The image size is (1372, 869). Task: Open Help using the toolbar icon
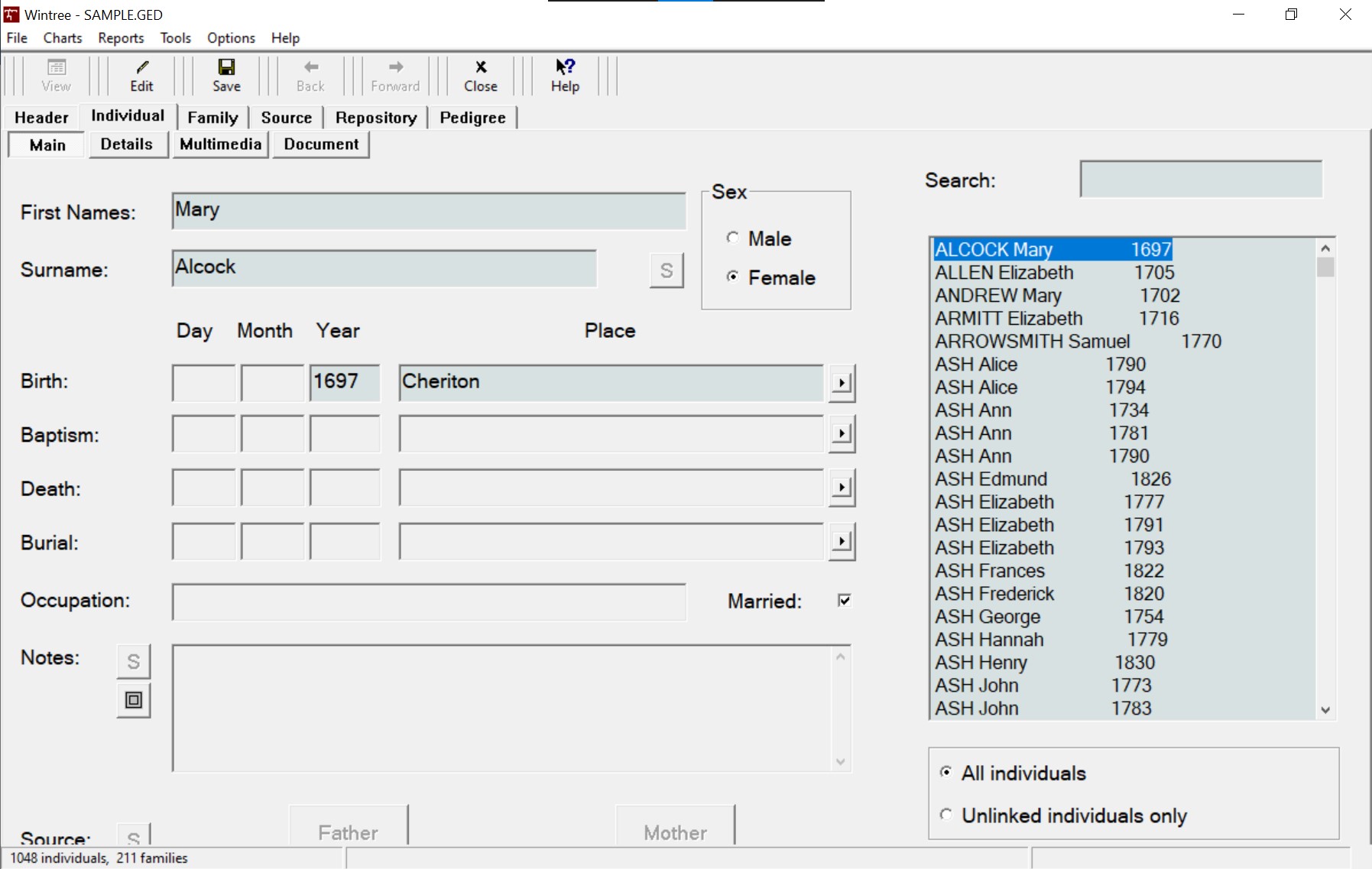[564, 75]
